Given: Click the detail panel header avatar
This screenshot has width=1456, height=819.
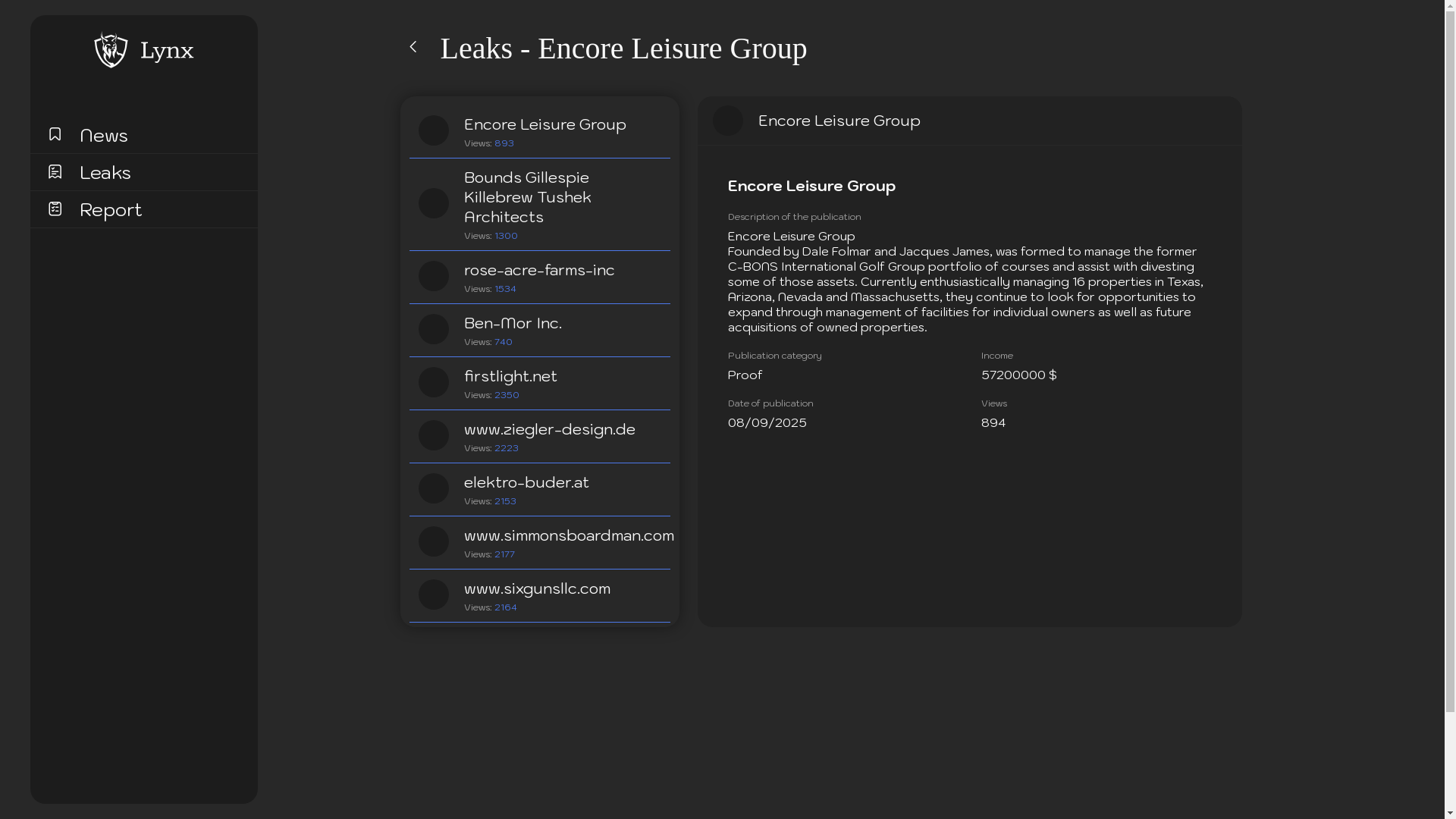Looking at the screenshot, I should click(728, 121).
